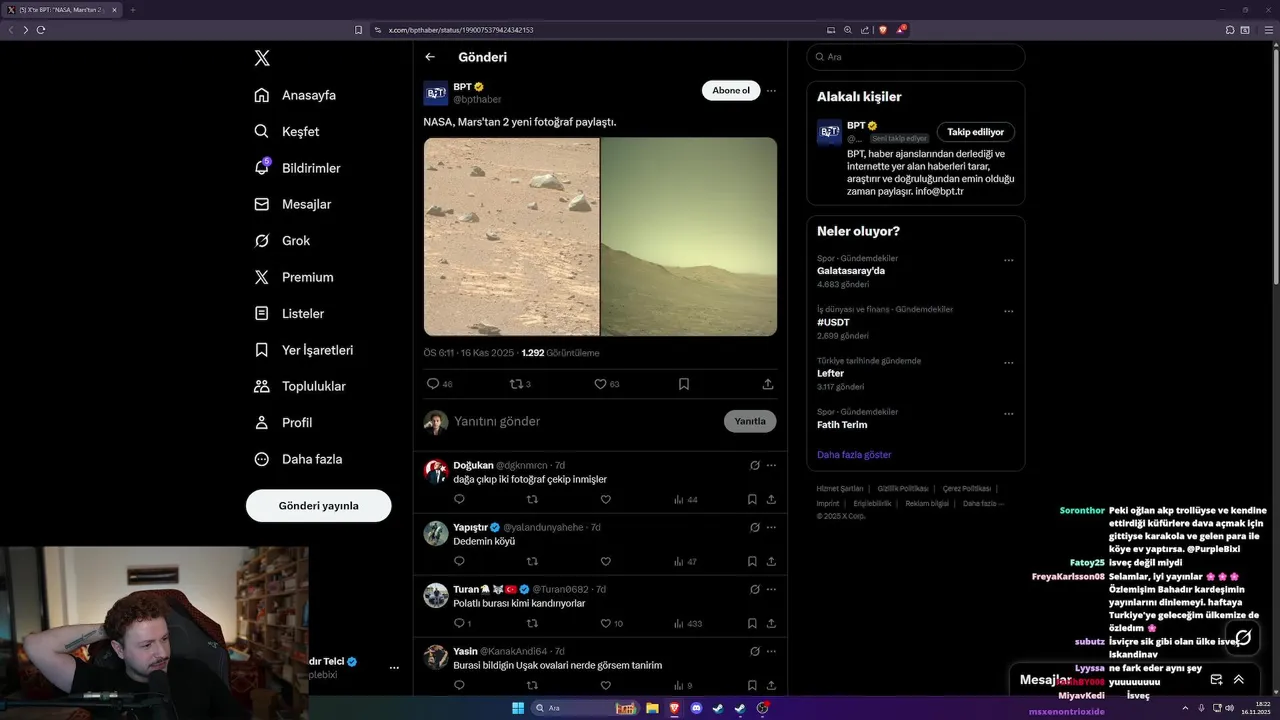Like Doğukan's reply
Screen dimensions: 1280x720
point(605,499)
